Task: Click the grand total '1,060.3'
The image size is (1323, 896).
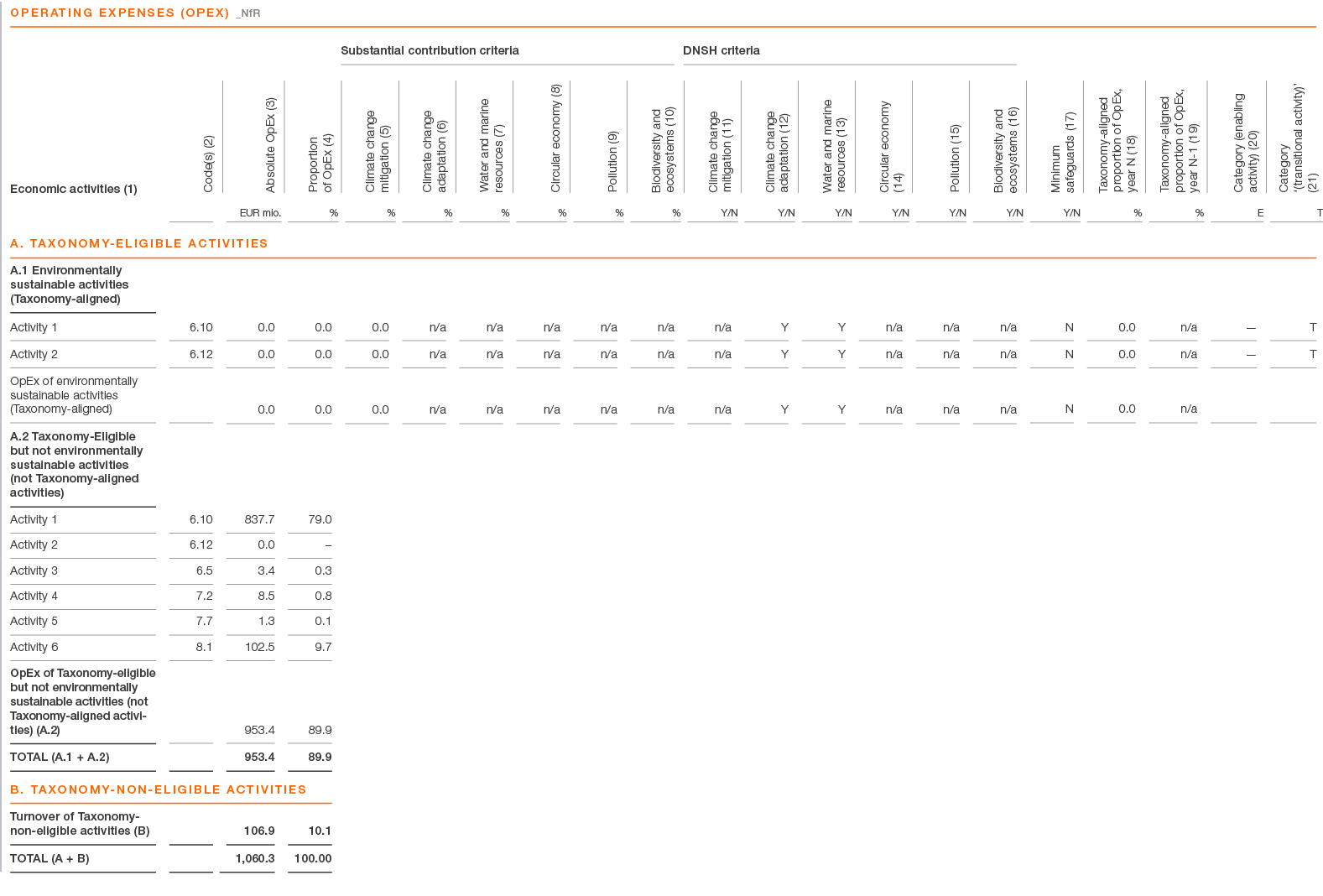Action: click(255, 858)
